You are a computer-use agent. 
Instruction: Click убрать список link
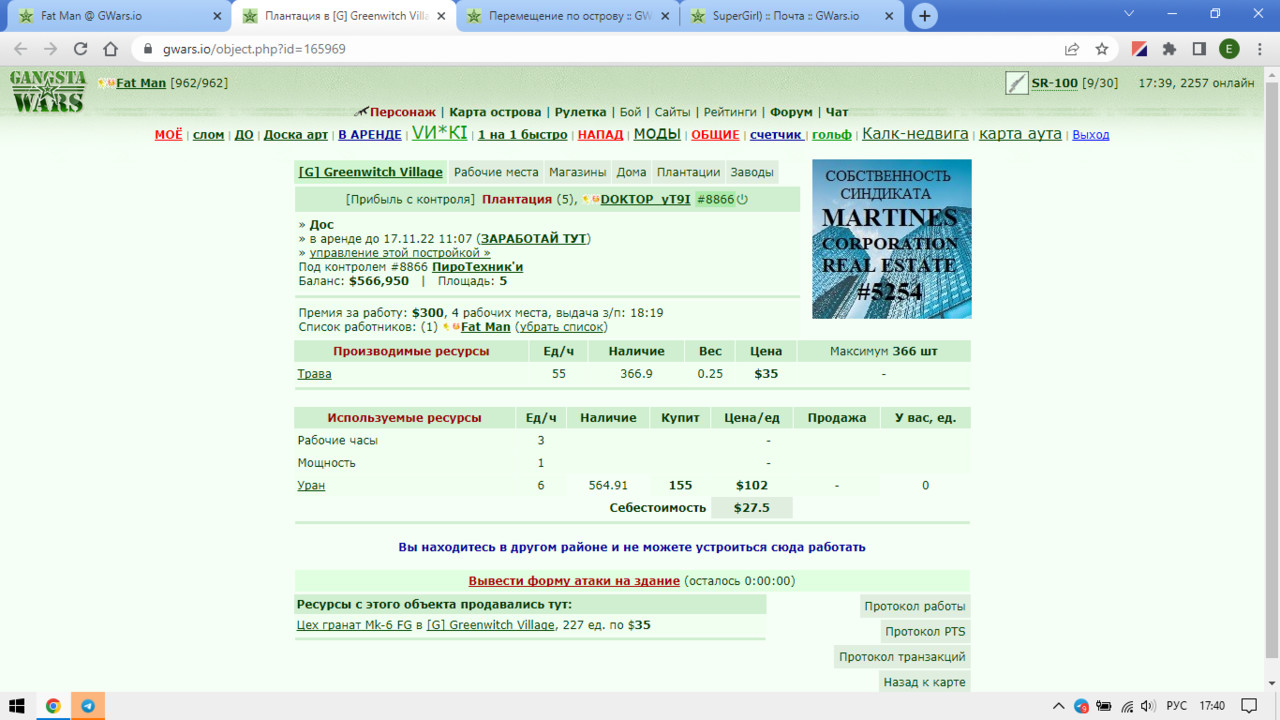561,327
